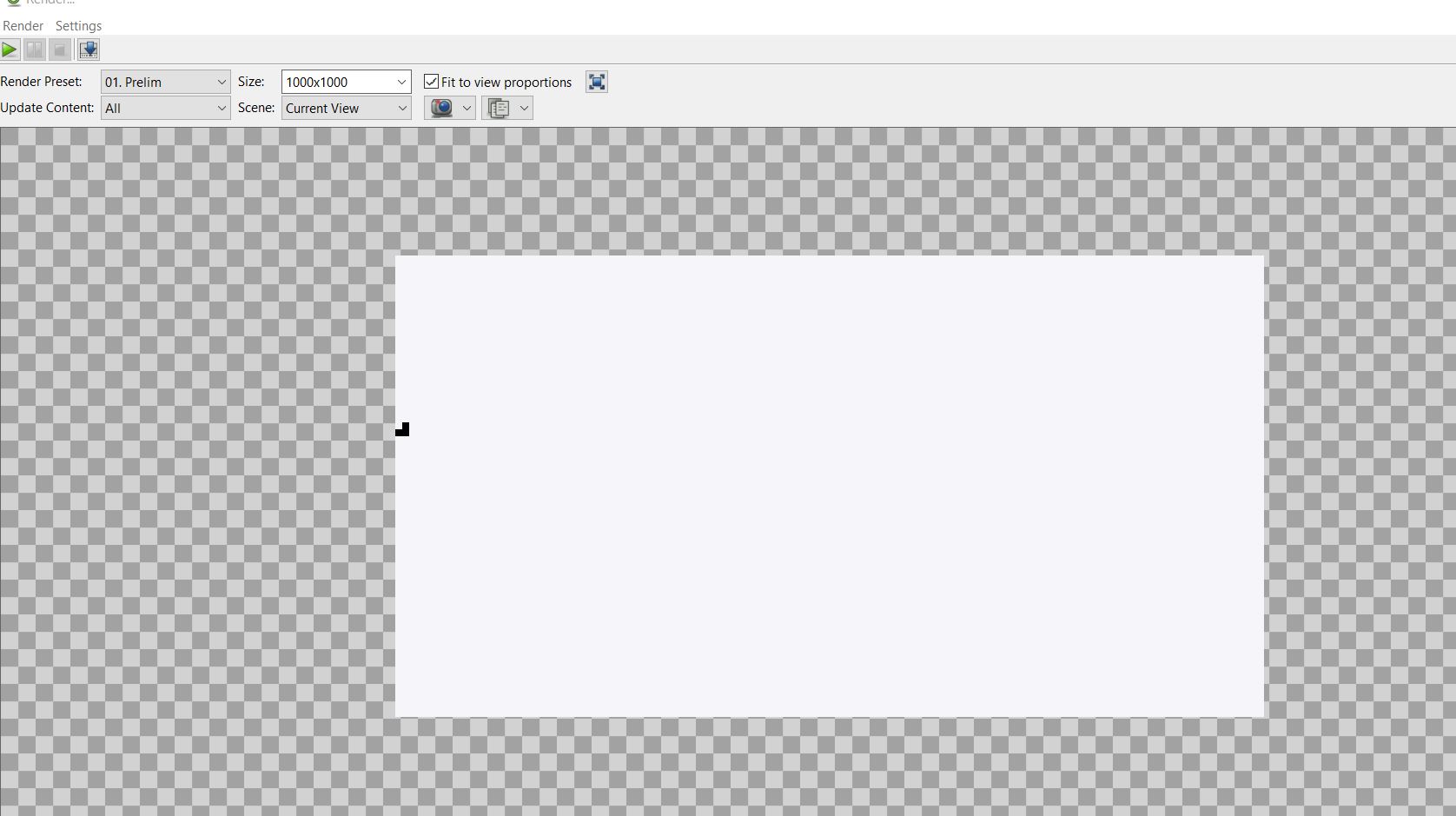Click the camera tool icon
The width and height of the screenshot is (1456, 816).
pyautogui.click(x=442, y=108)
